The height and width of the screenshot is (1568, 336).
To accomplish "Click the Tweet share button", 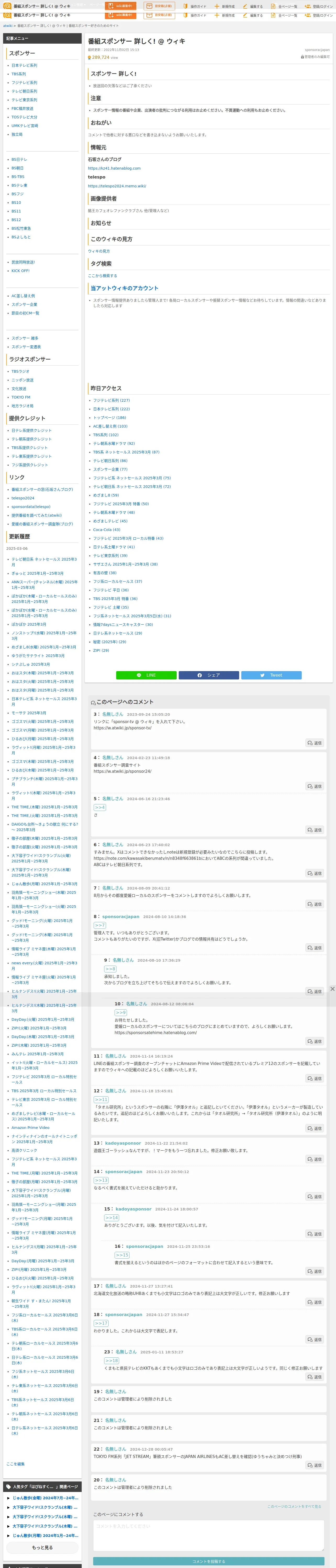I will 271,675.
